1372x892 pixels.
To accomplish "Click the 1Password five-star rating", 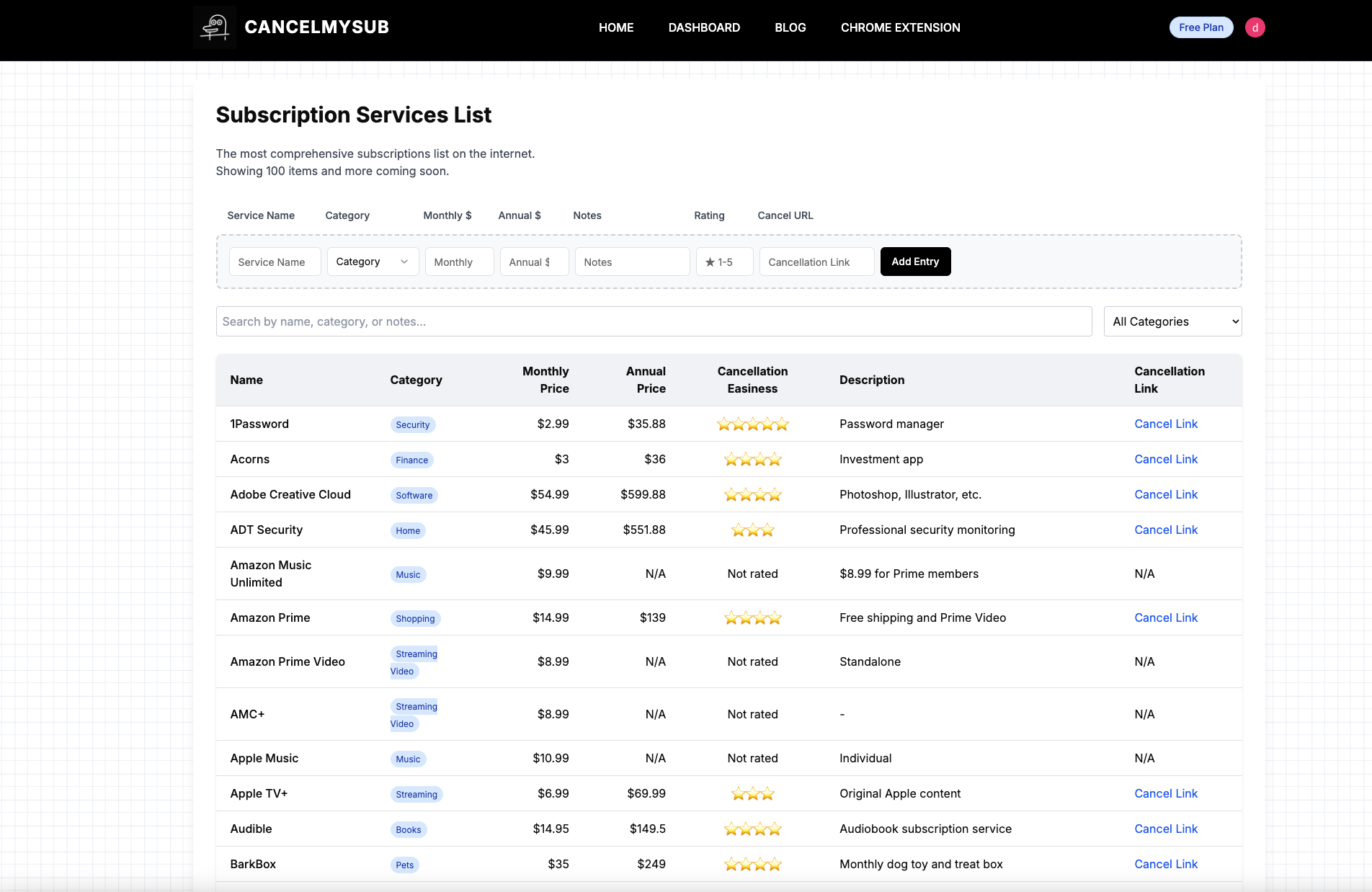I will [752, 424].
